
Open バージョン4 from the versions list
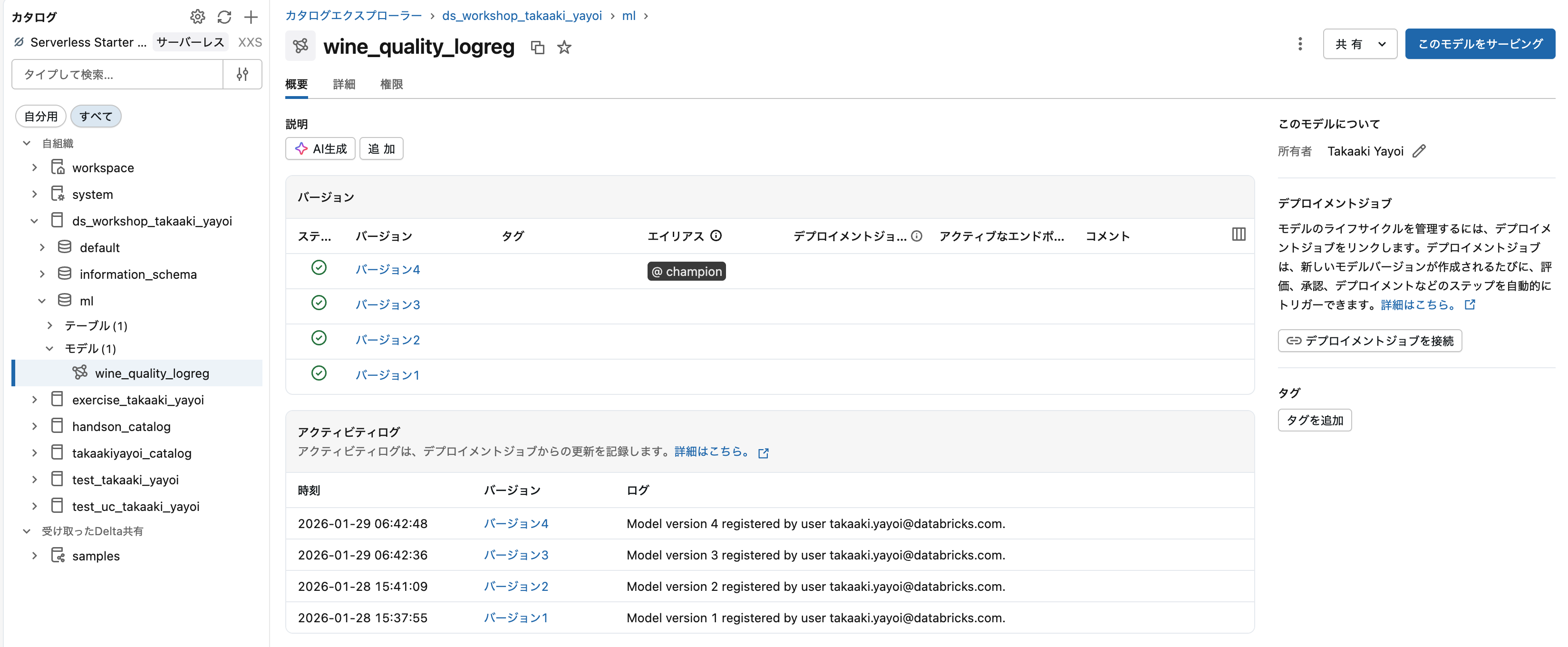(x=388, y=269)
